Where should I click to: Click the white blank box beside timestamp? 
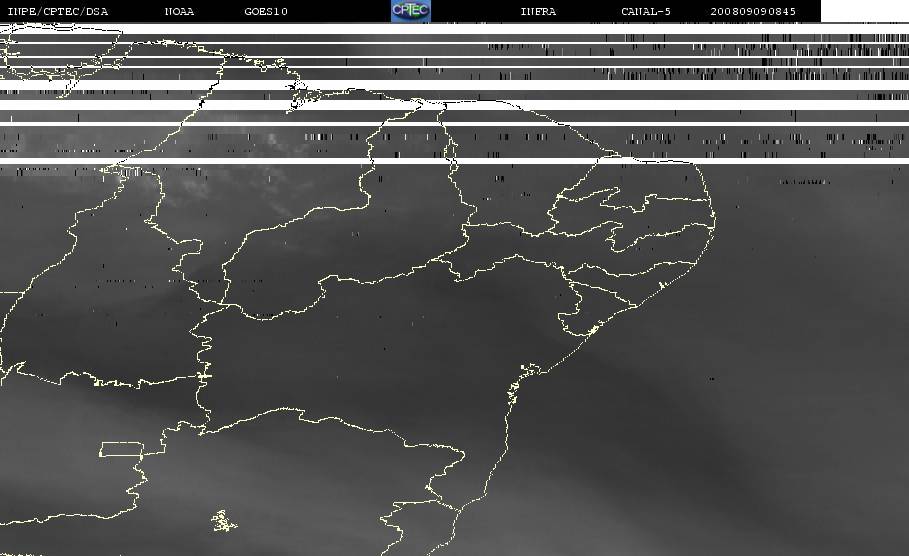click(x=864, y=11)
